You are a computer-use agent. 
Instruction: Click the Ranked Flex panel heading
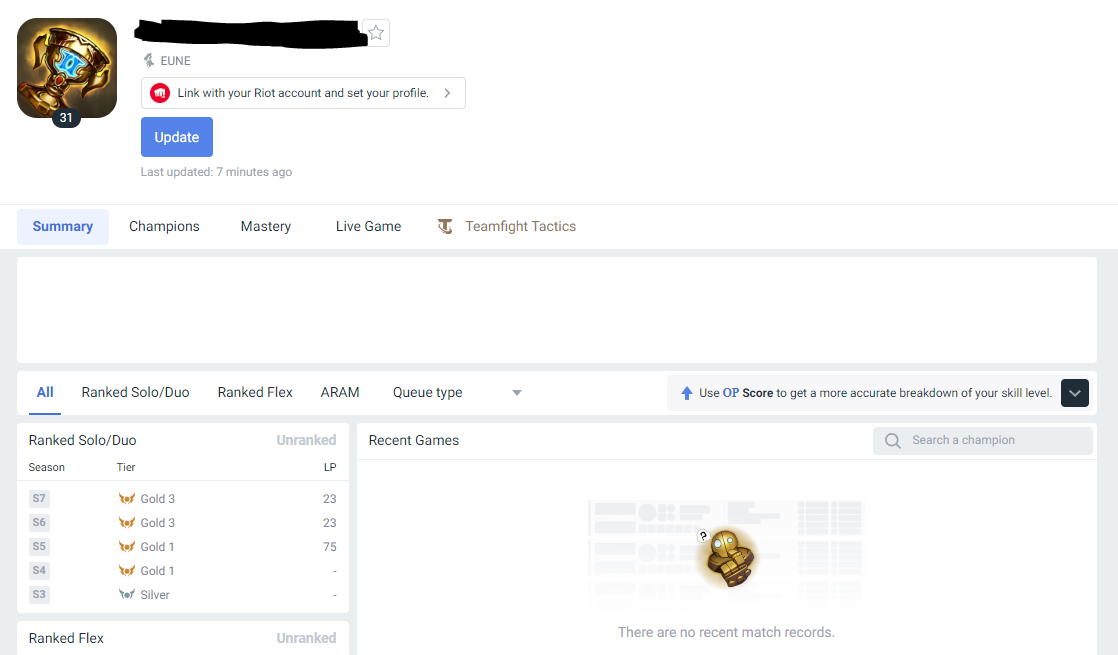coord(66,639)
